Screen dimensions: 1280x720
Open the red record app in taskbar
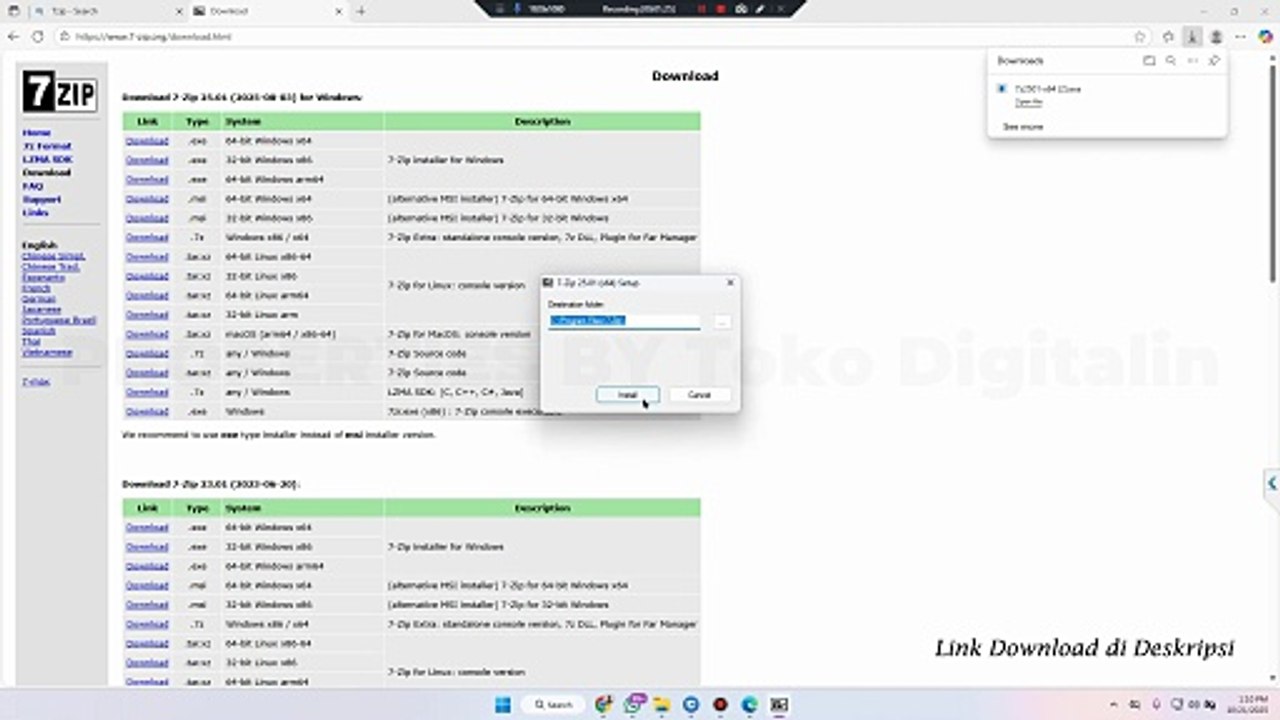[720, 704]
